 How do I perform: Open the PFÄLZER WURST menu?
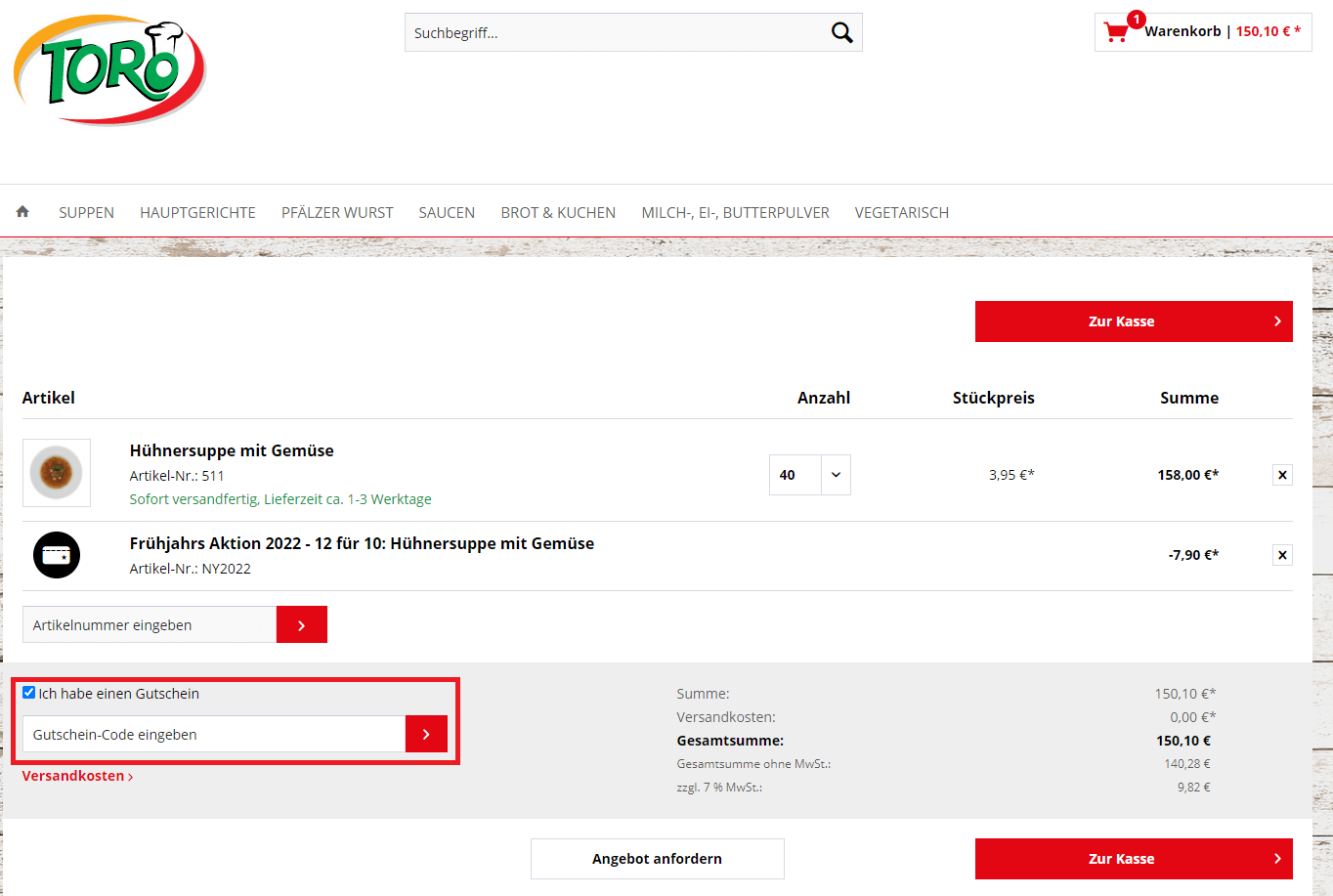click(337, 212)
